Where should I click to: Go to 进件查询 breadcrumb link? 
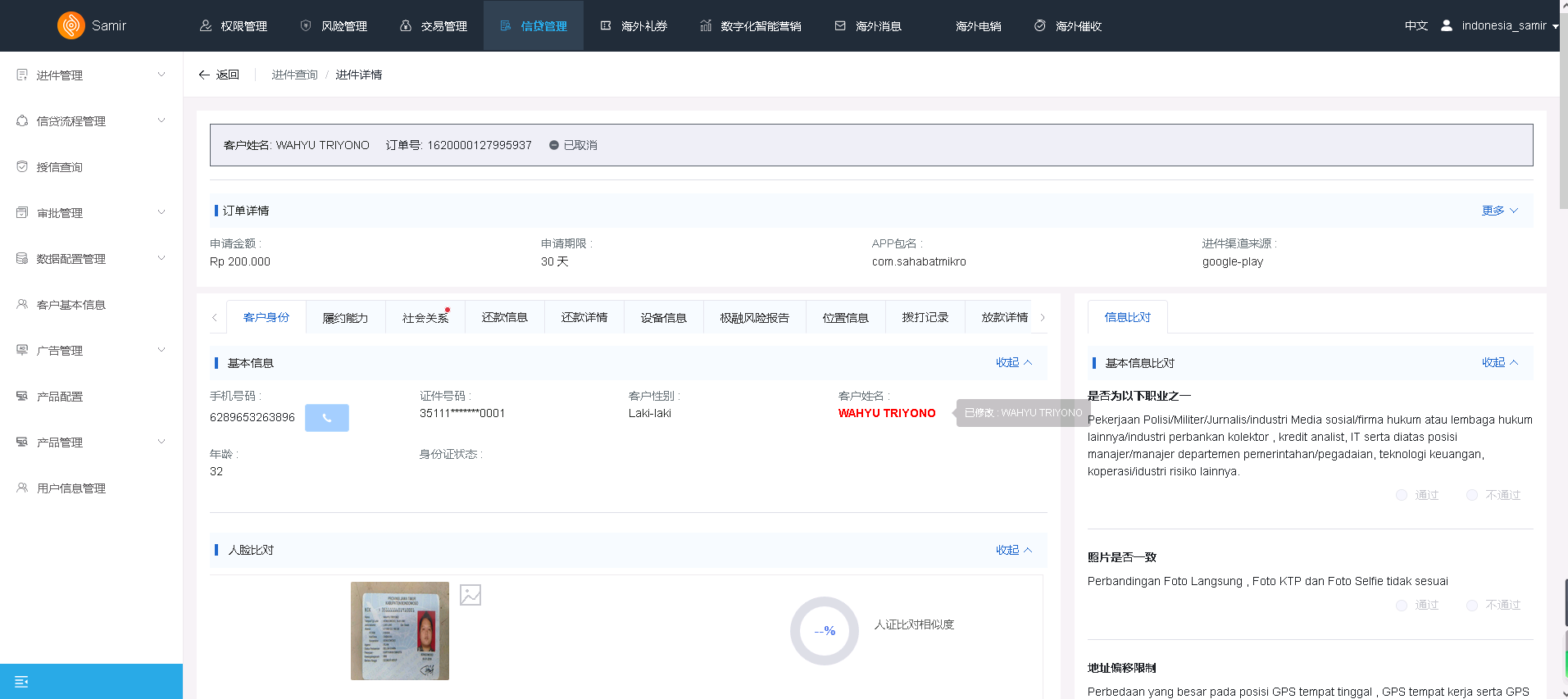click(x=294, y=75)
